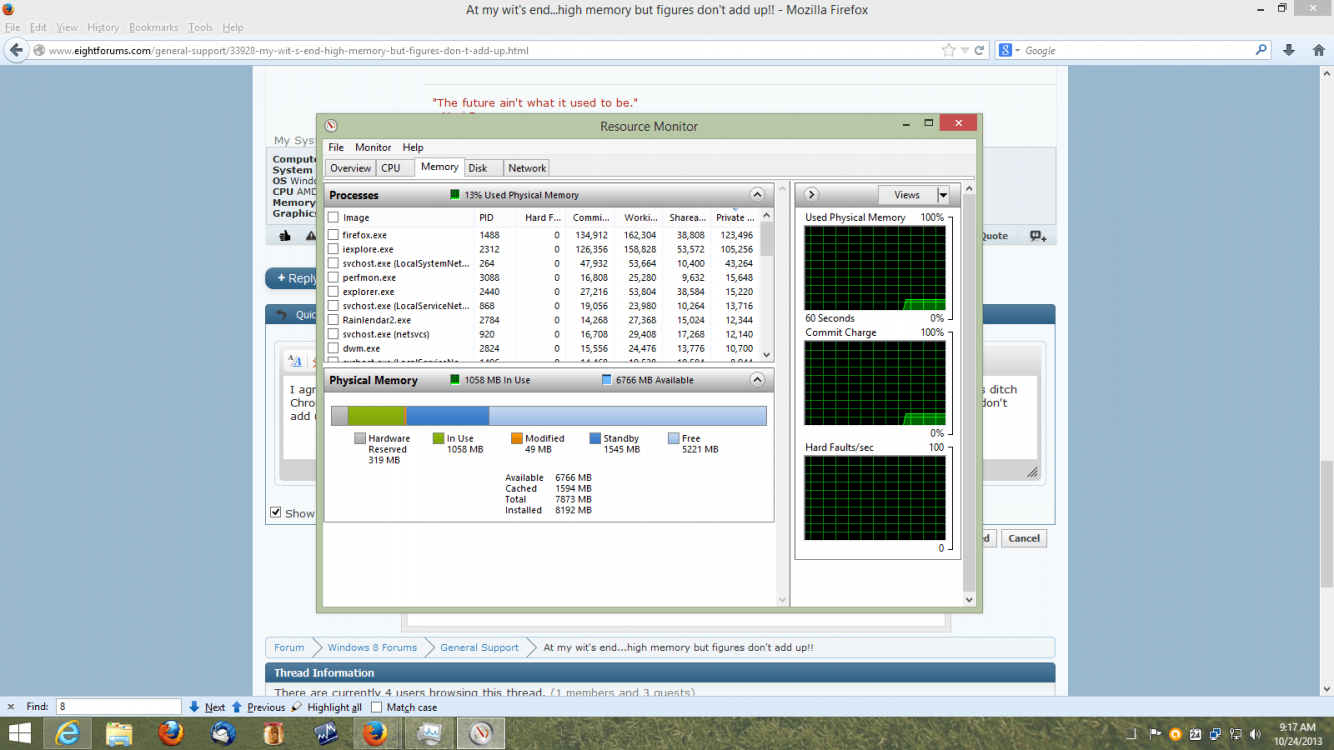Click the multi-quote icon beside Quote

tap(1038, 236)
